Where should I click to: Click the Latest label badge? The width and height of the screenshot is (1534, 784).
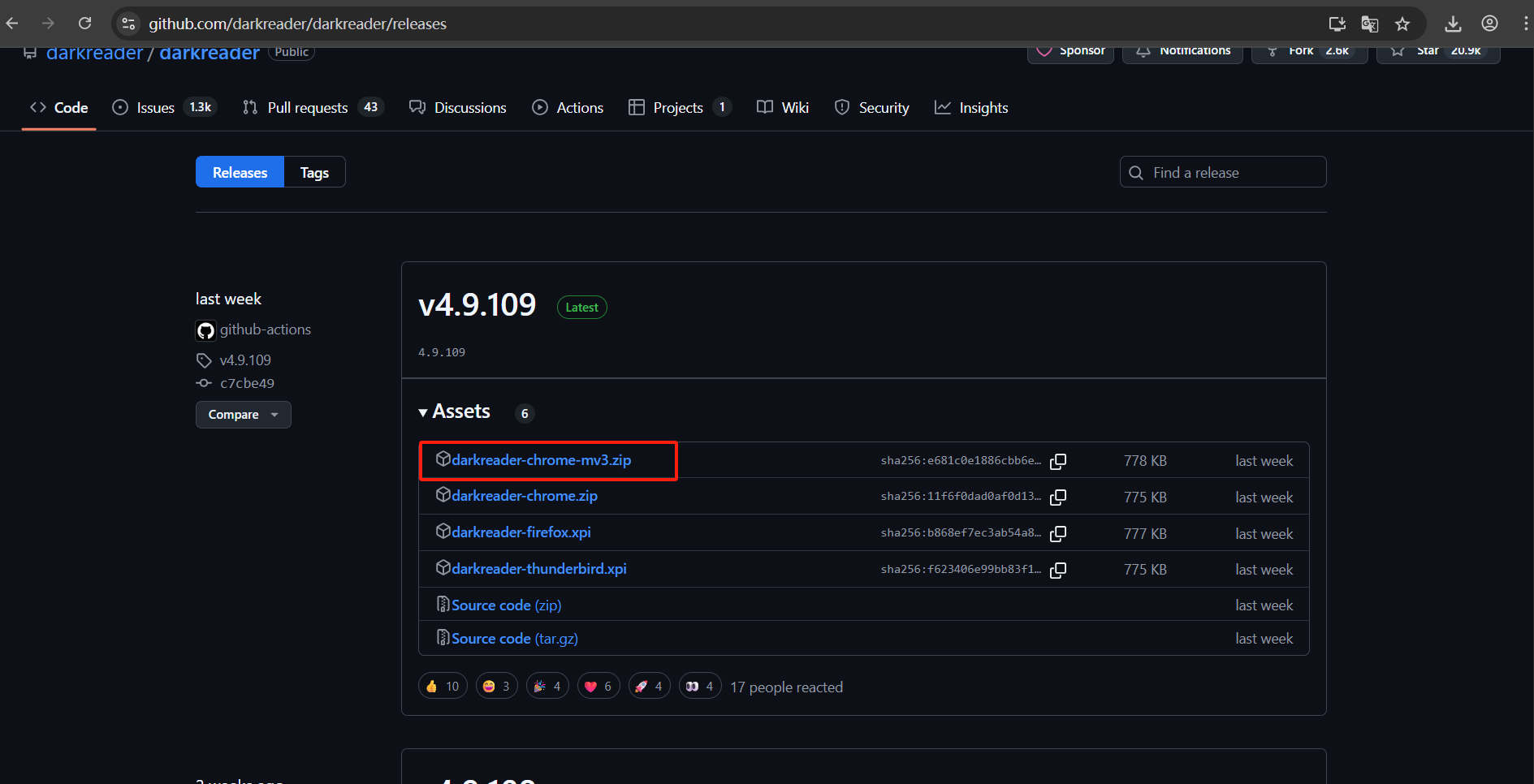pyautogui.click(x=581, y=308)
